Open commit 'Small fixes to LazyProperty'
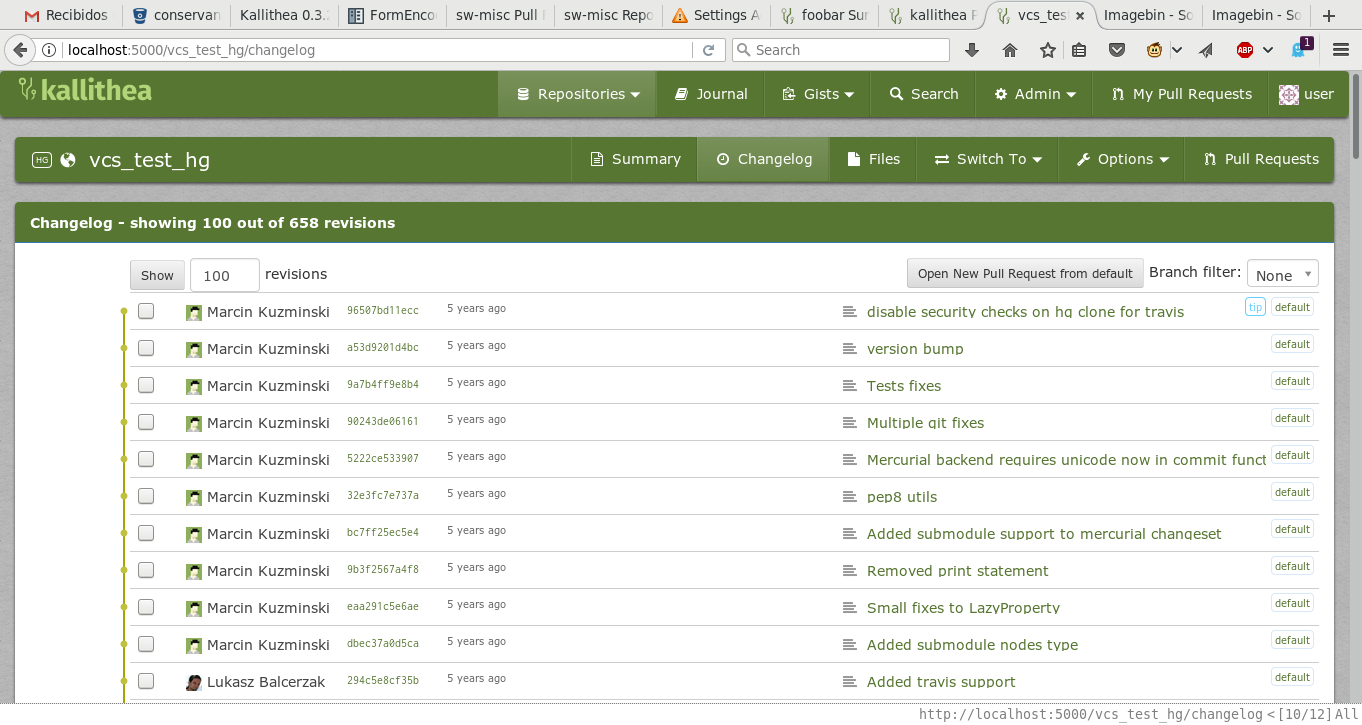The height and width of the screenshot is (725, 1362). pyautogui.click(x=963, y=608)
